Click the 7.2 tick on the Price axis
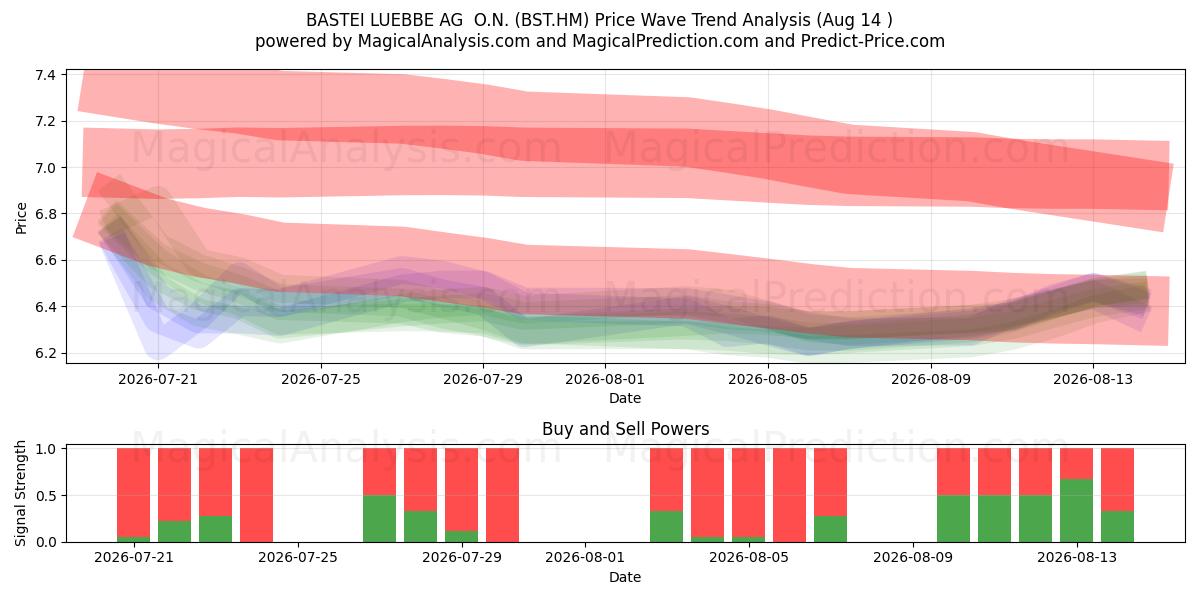This screenshot has width=1200, height=600. 46,121
